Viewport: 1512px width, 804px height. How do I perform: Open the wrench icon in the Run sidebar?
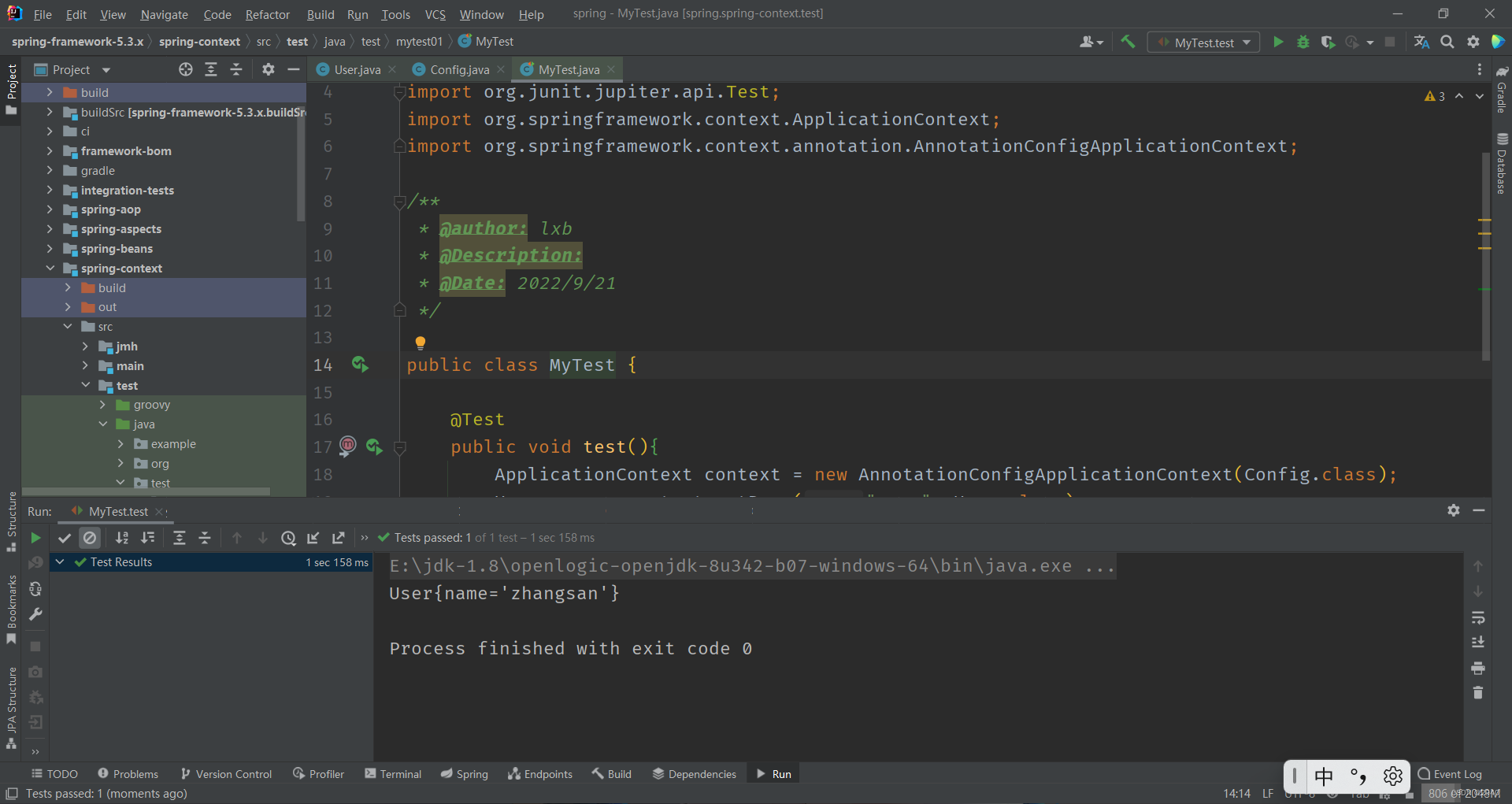(35, 614)
